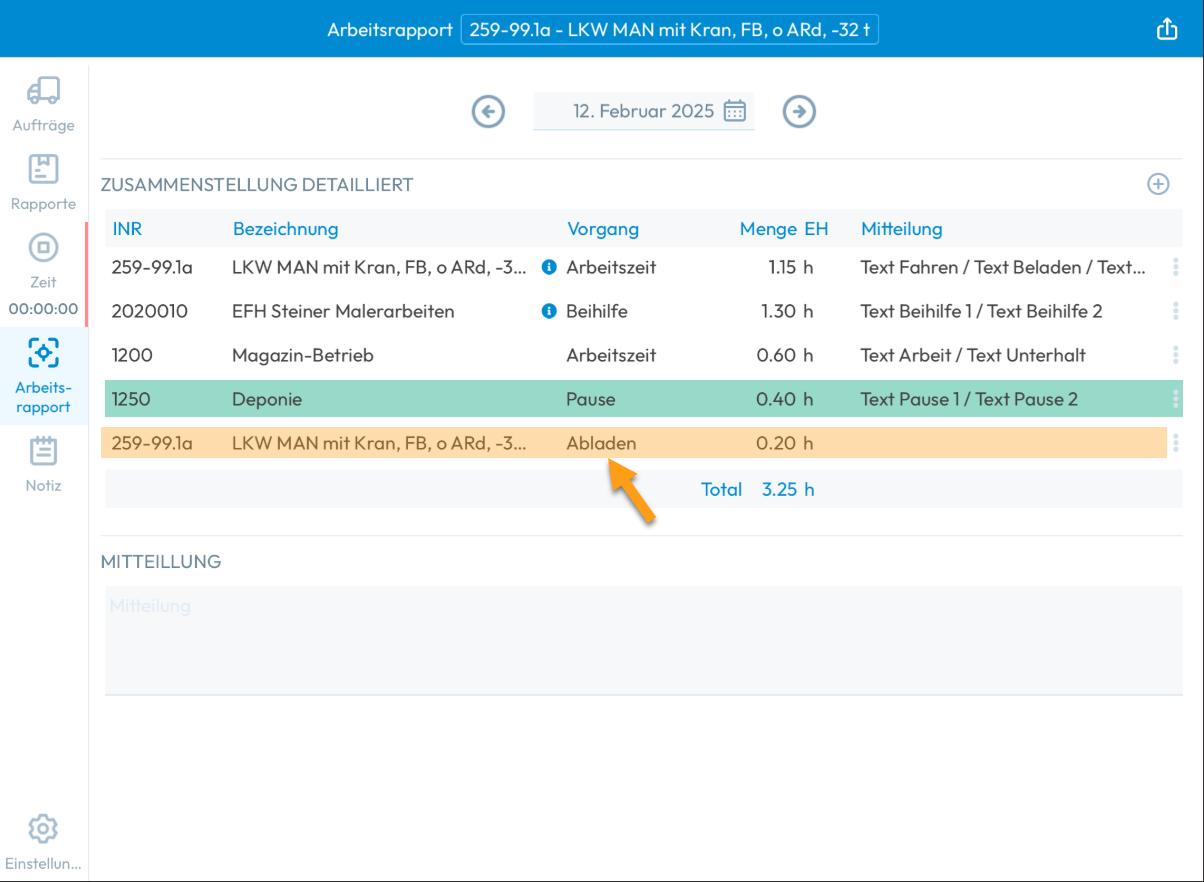The height and width of the screenshot is (882, 1204).
Task: Click the share icon in header
Action: coord(1167,30)
